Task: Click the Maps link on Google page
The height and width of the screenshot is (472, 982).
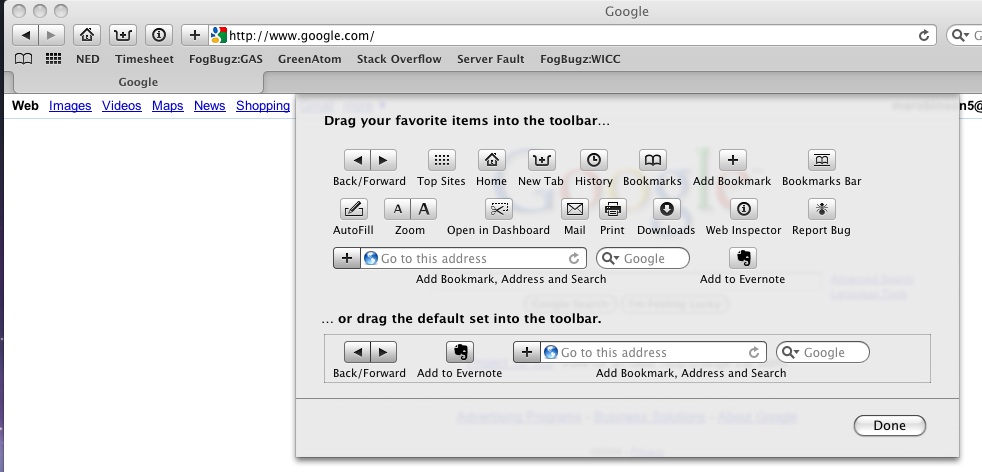Action: (168, 106)
